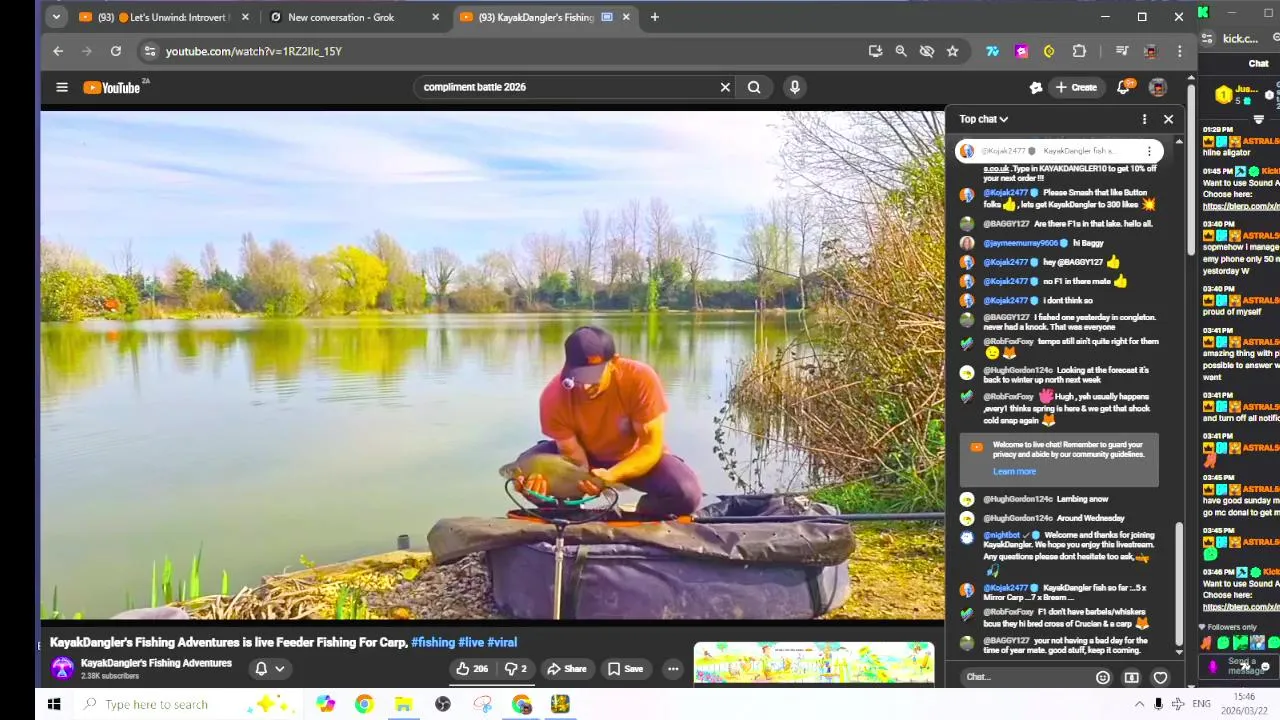
Task: Open live chat three-dot options
Action: (x=1144, y=119)
